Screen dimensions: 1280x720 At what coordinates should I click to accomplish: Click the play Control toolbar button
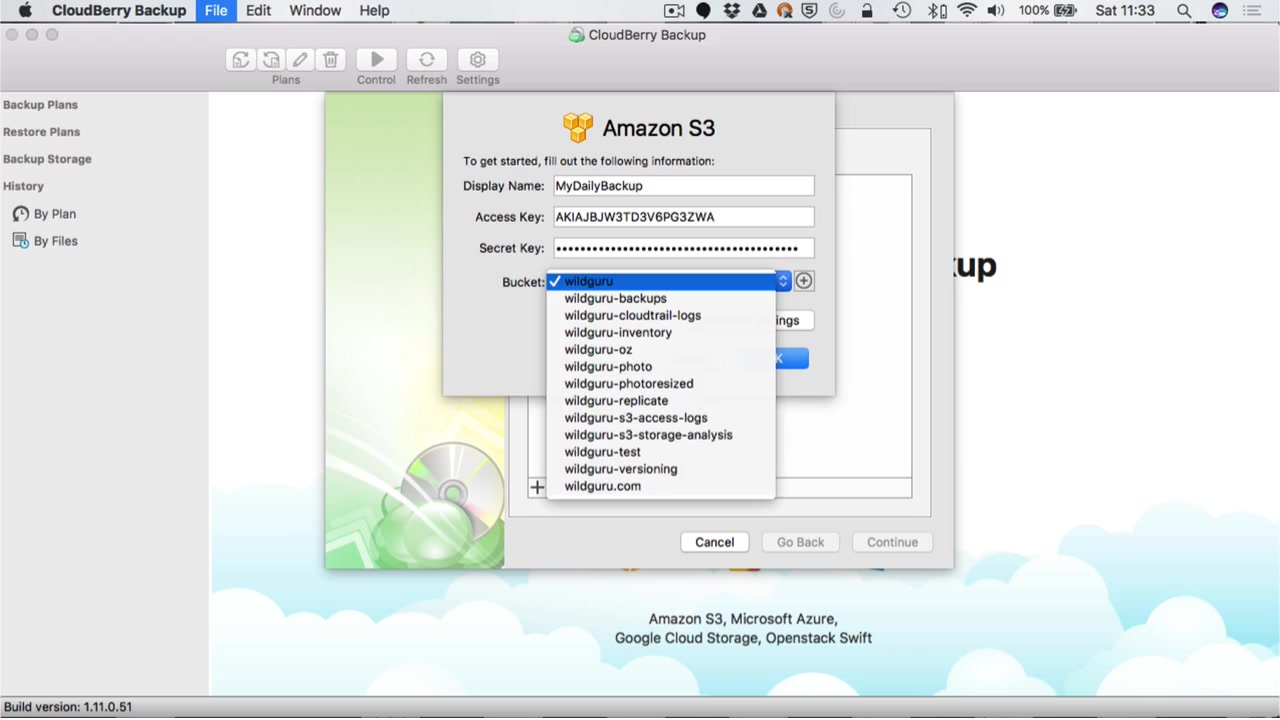tap(377, 60)
